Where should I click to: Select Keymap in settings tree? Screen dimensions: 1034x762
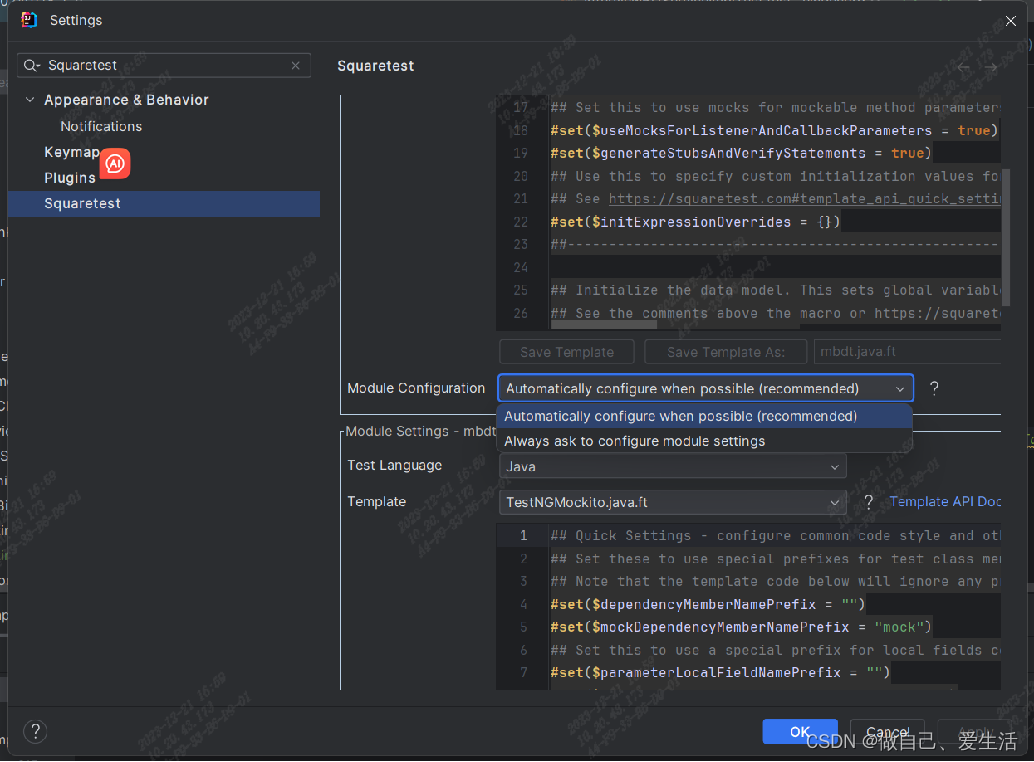[71, 152]
